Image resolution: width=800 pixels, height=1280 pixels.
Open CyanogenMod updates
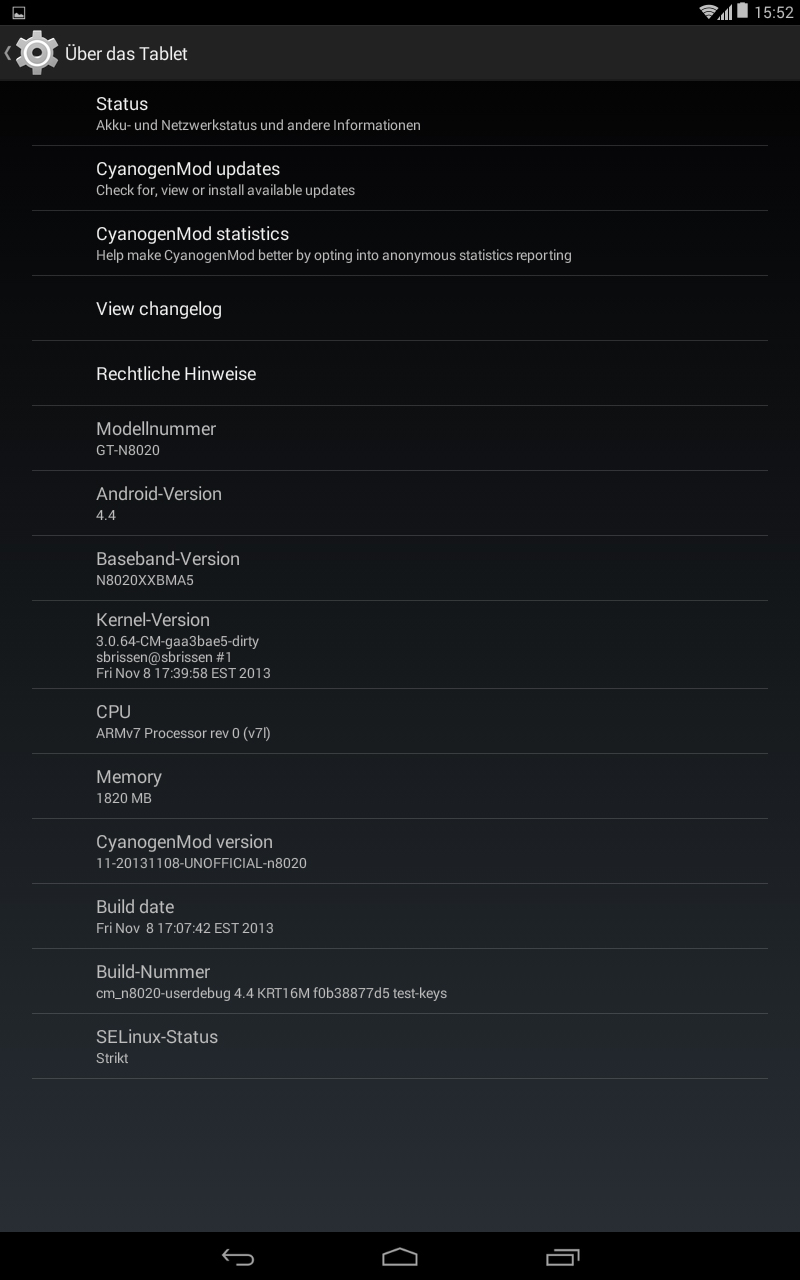(x=400, y=178)
